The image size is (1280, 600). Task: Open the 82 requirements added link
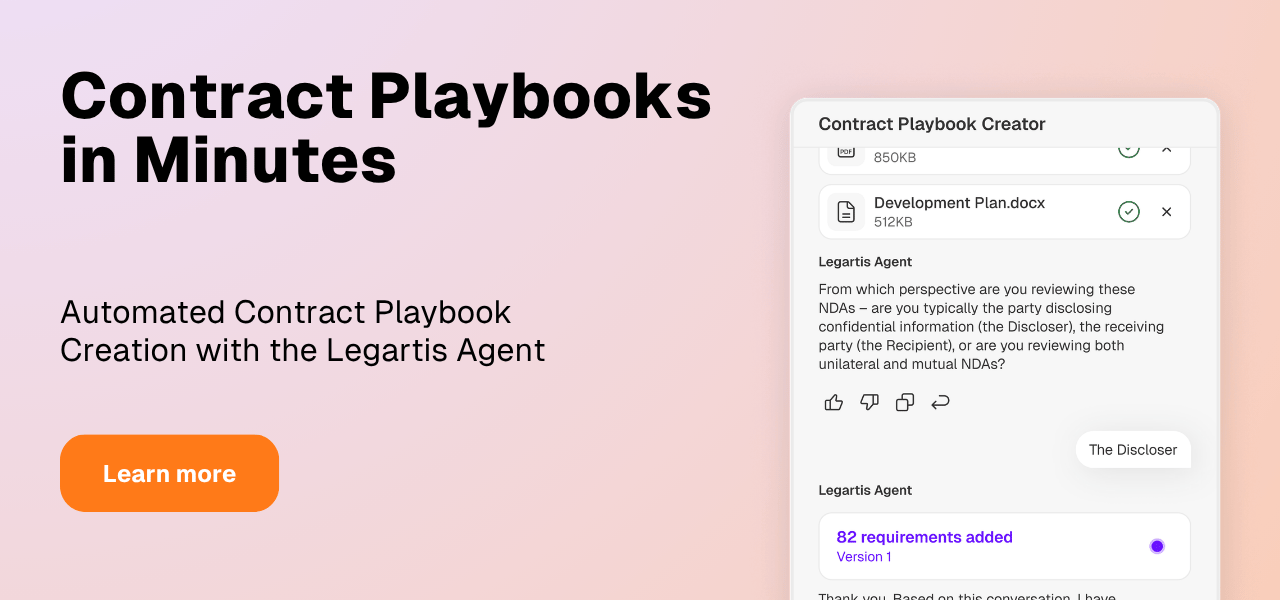tap(924, 537)
